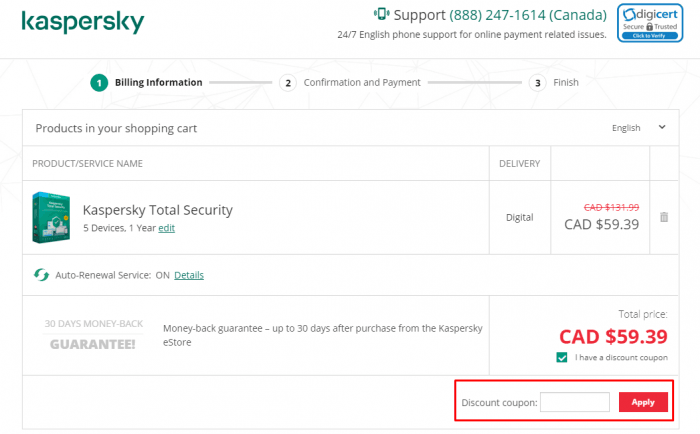Go to Billing Information step
Screen dimensions: 700x434
pyautogui.click(x=158, y=83)
